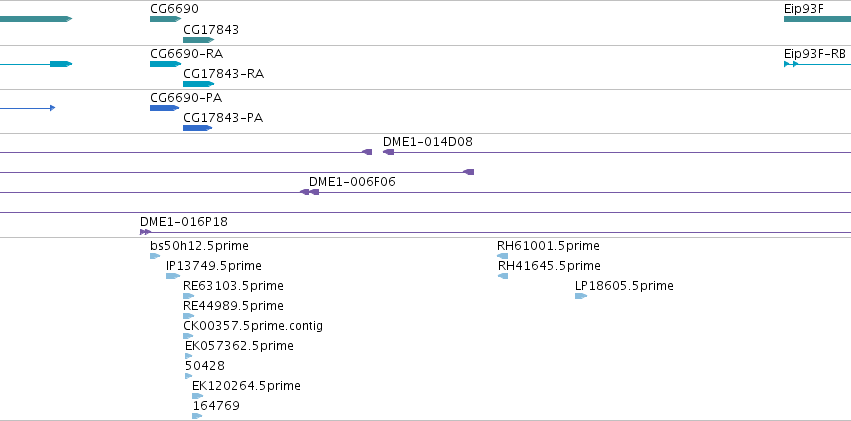
Task: Select the LP18605.5prime EST glyph
Action: pos(581,296)
